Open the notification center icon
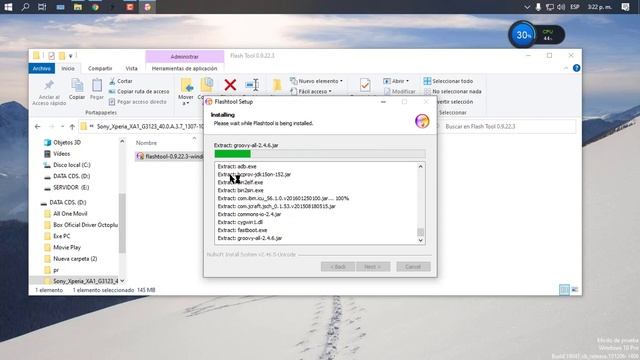Image resolution: width=640 pixels, height=360 pixels. click(625, 7)
